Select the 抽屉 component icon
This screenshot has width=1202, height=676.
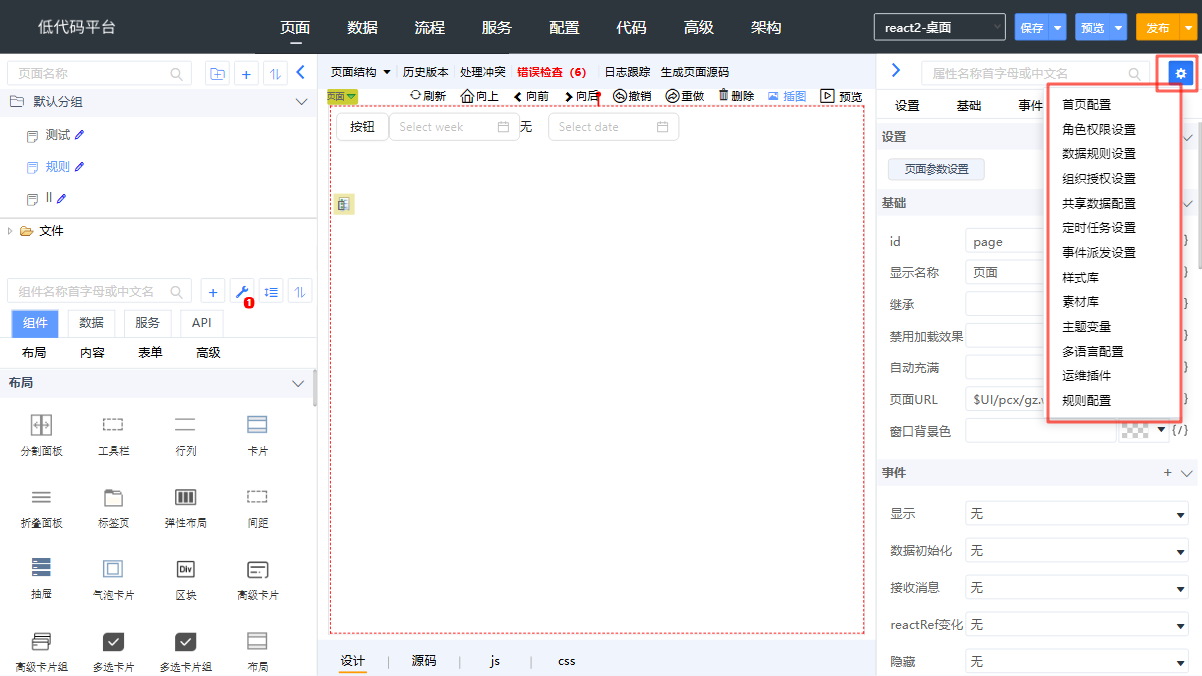(x=41, y=568)
